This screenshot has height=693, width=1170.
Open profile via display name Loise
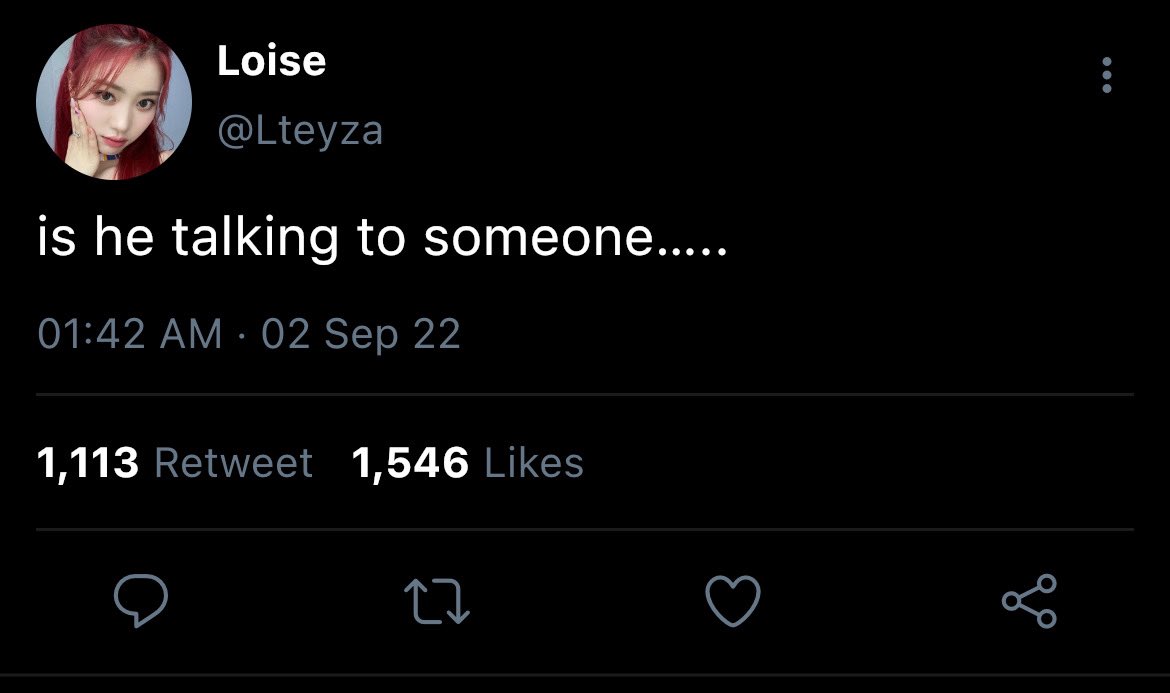[x=272, y=60]
